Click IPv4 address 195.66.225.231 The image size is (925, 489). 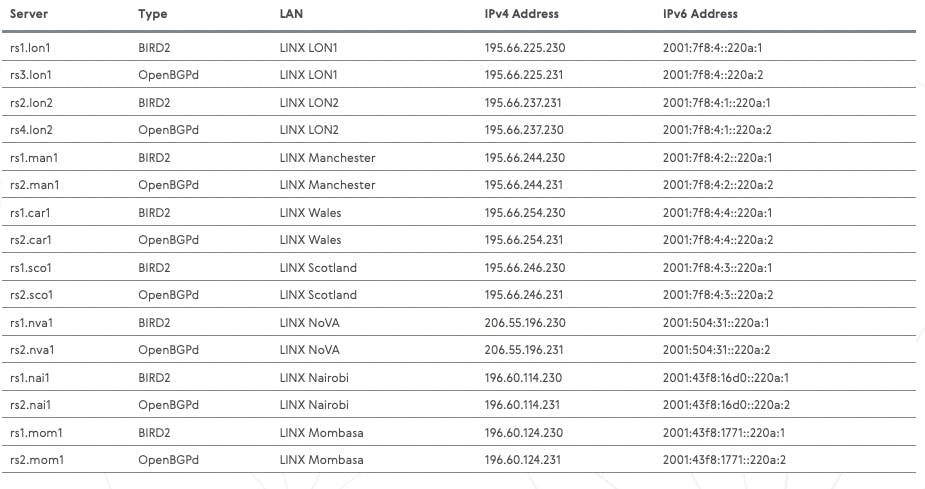[x=525, y=75]
